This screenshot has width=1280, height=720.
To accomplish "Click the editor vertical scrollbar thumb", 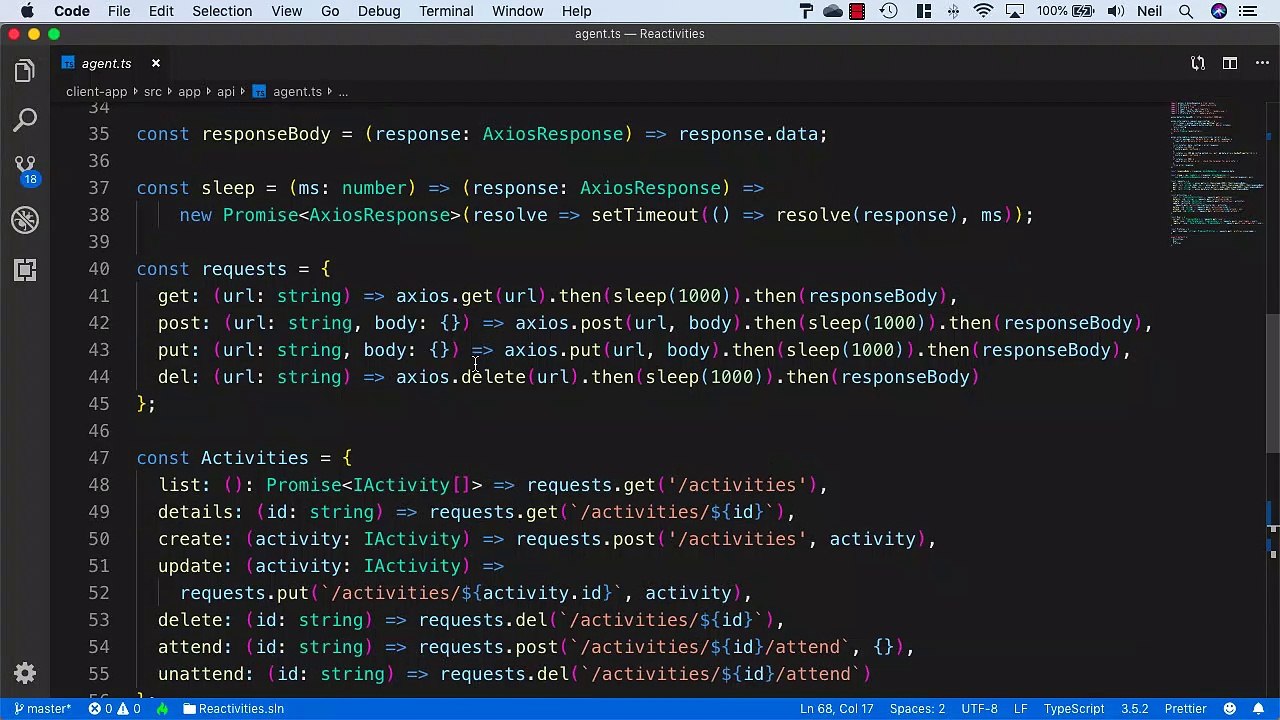I will (1273, 385).
